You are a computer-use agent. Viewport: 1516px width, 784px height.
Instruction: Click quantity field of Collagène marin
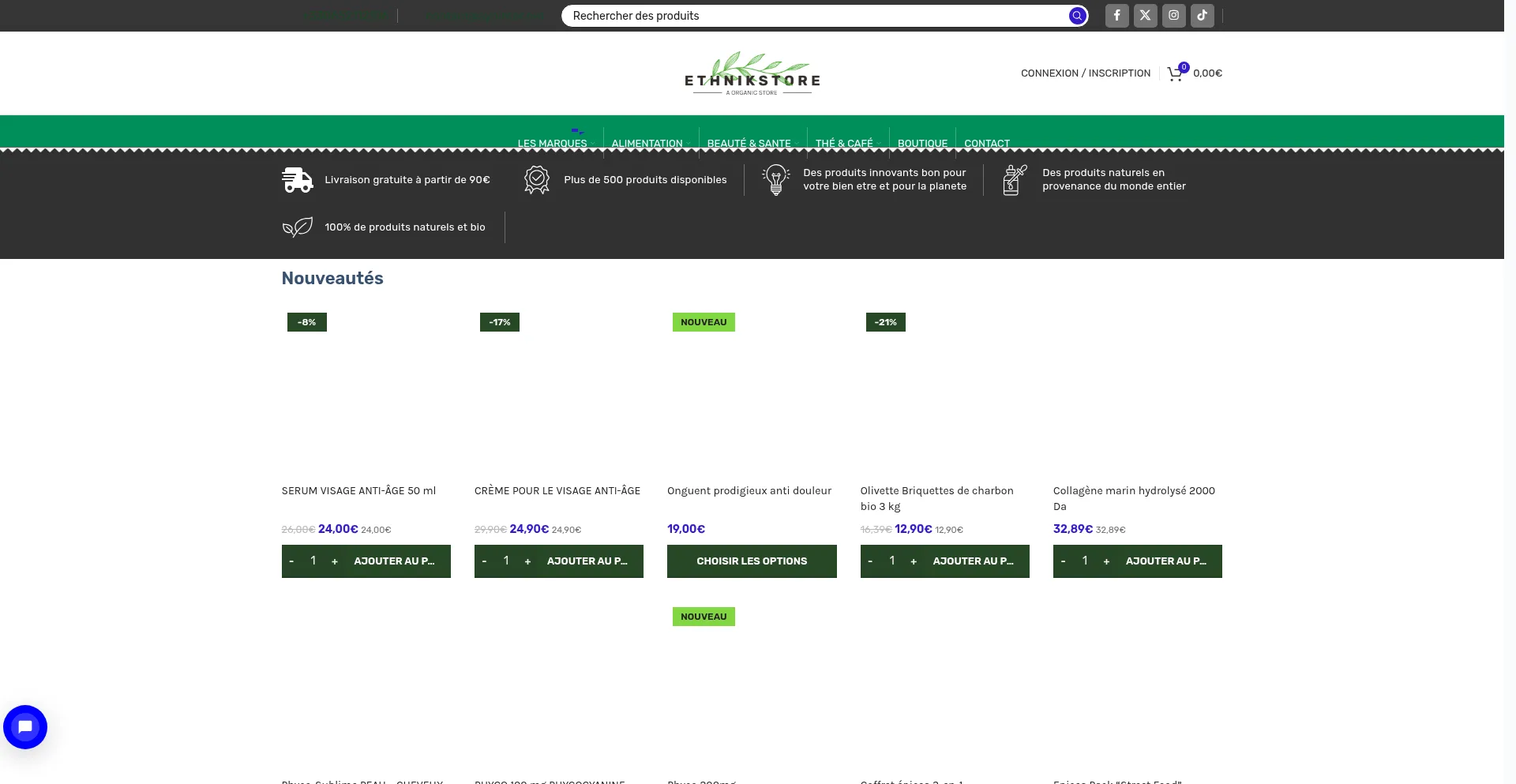point(1085,561)
